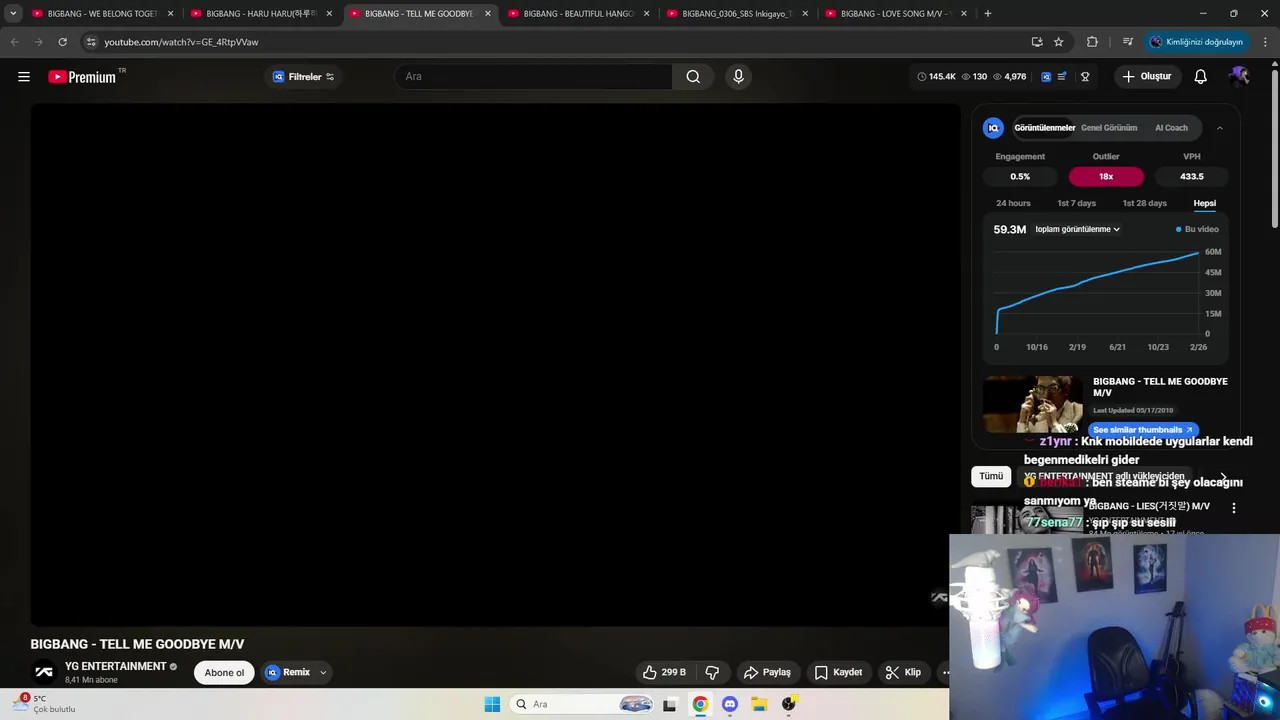
Task: Select the Hepsi time range
Action: (x=1204, y=203)
